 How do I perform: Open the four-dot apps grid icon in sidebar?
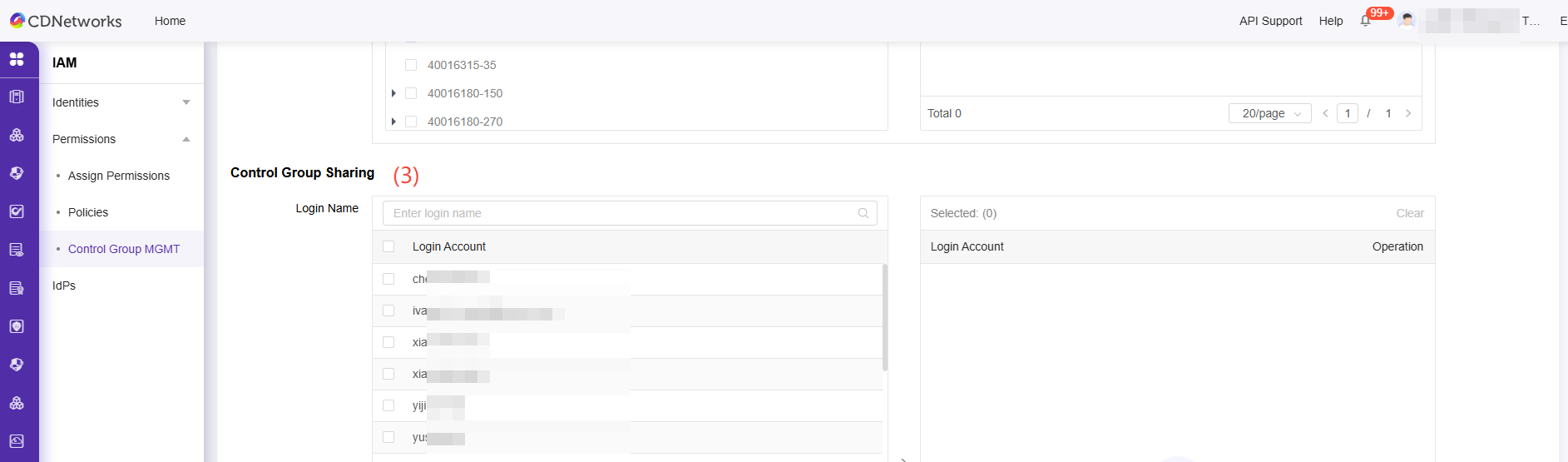pyautogui.click(x=17, y=59)
